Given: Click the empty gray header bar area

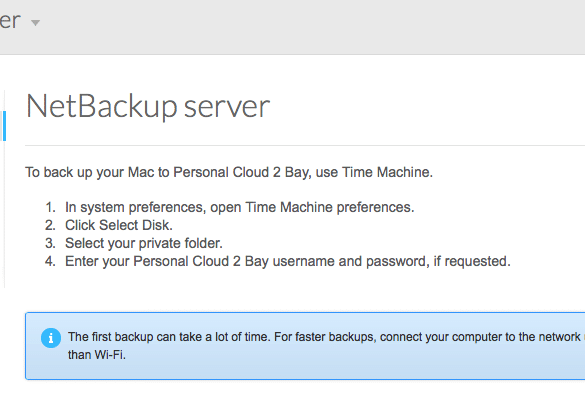Looking at the screenshot, I should (x=298, y=26).
